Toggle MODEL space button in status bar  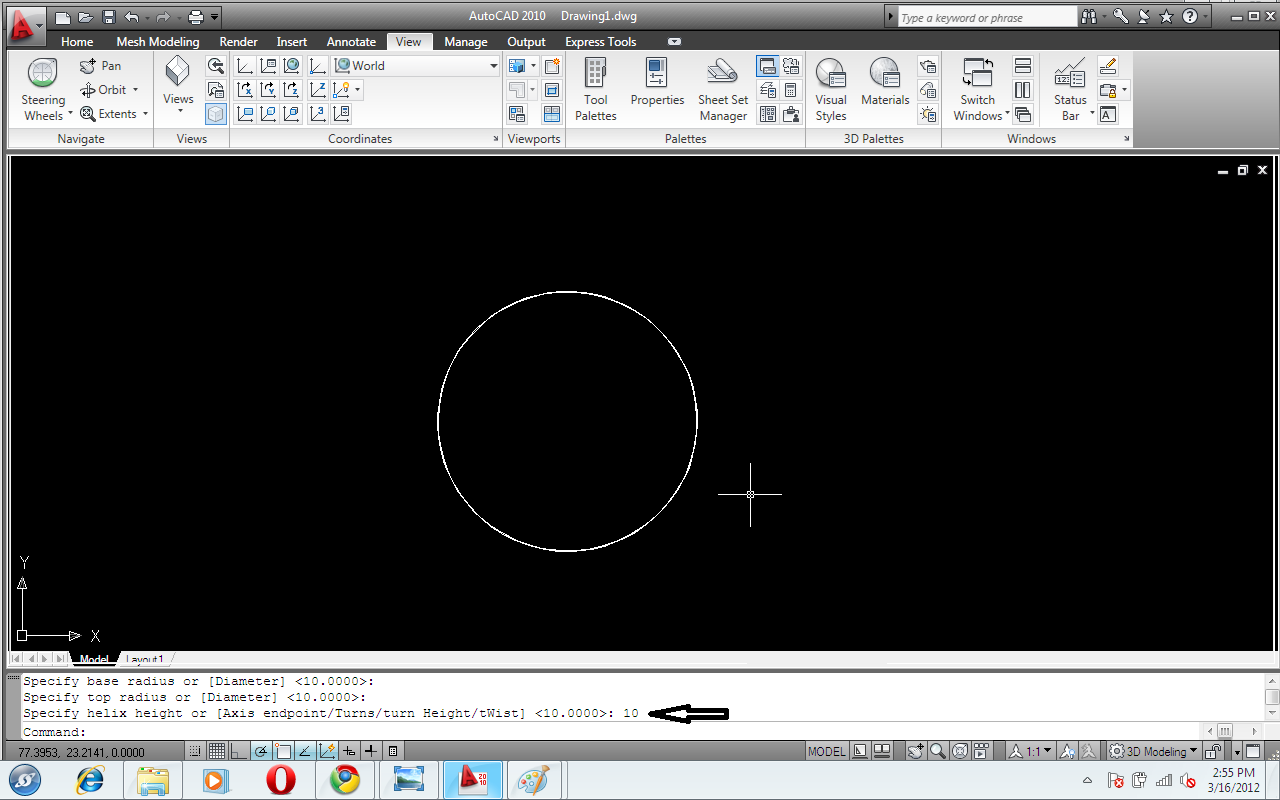[x=826, y=751]
